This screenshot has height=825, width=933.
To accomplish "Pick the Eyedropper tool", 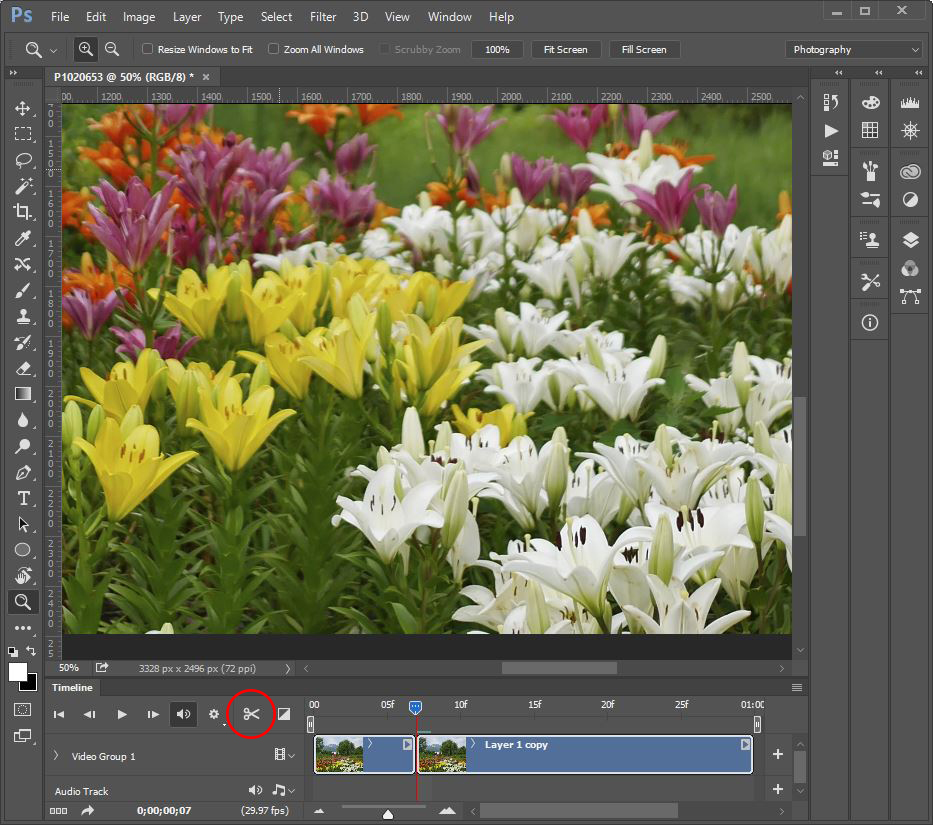I will coord(22,238).
